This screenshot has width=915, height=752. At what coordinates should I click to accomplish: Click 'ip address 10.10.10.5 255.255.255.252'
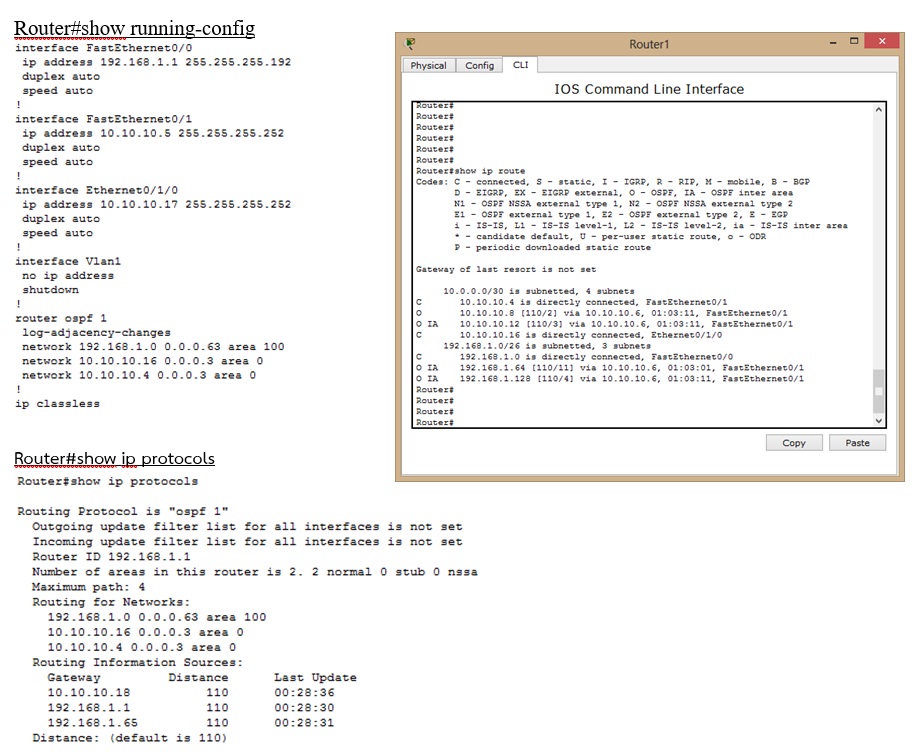point(153,133)
